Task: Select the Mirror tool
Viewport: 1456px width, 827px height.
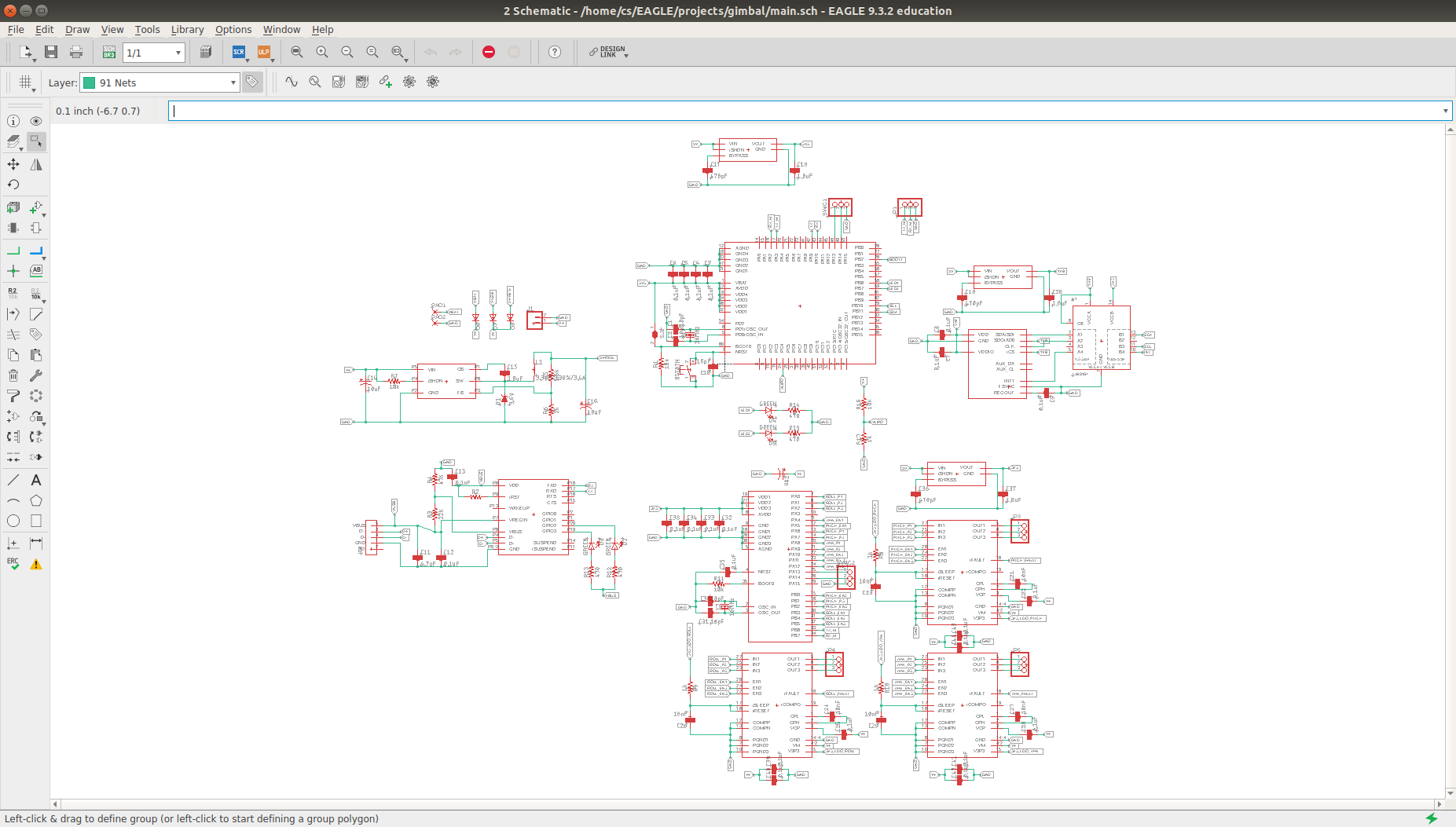Action: tap(36, 164)
